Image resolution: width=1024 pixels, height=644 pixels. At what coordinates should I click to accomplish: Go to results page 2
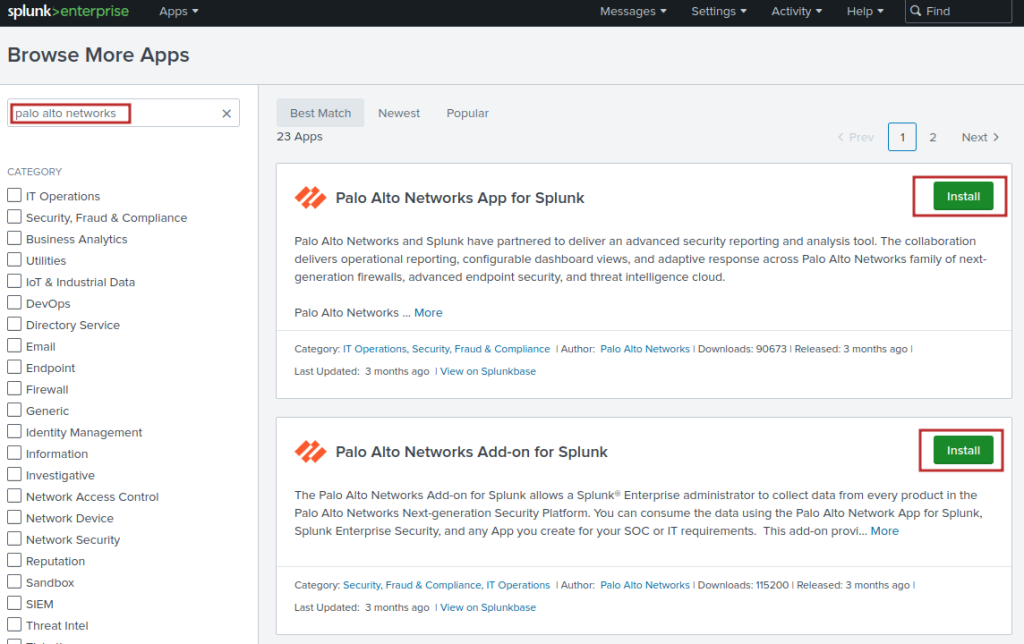(x=933, y=137)
